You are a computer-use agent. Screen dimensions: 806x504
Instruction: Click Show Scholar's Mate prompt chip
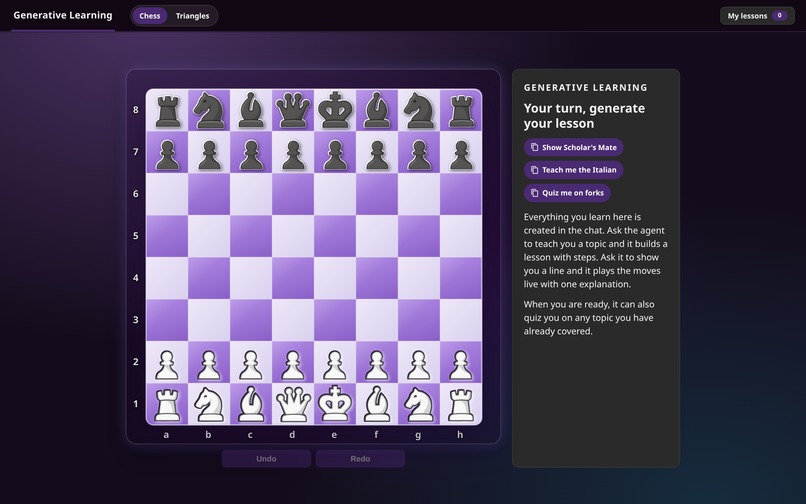(x=574, y=148)
